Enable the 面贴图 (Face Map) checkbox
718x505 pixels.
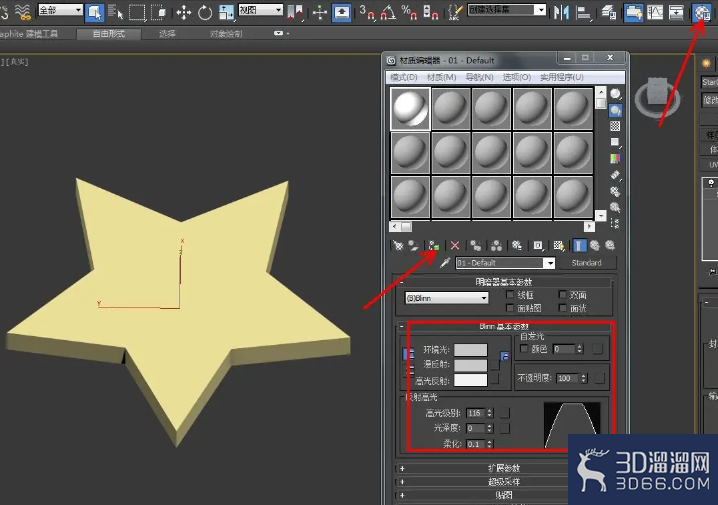tap(510, 308)
